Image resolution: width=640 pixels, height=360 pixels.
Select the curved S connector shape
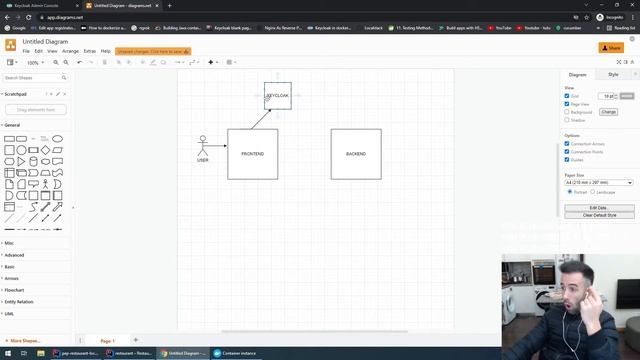pos(33,207)
